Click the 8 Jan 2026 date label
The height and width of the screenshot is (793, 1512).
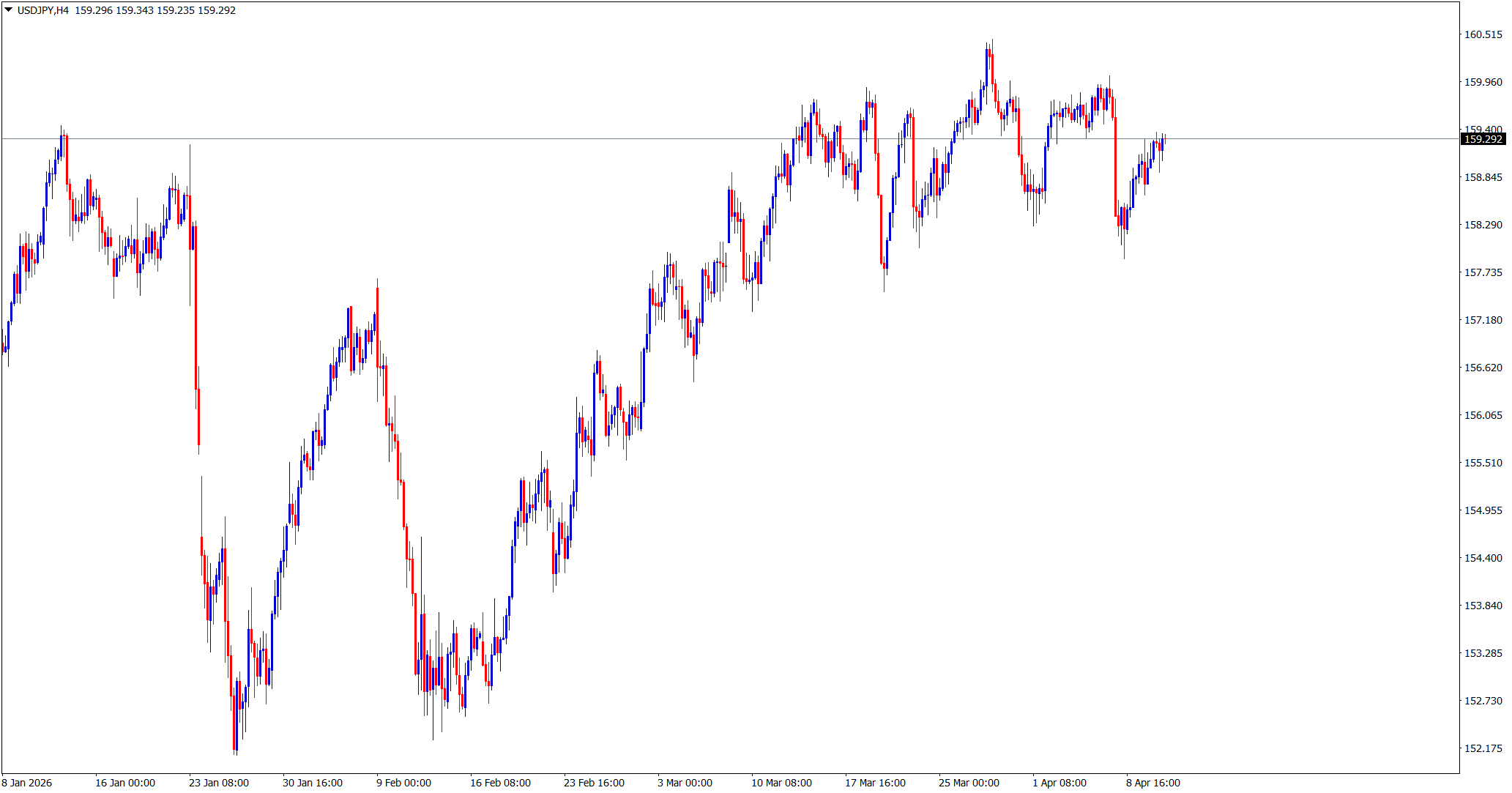tap(27, 783)
